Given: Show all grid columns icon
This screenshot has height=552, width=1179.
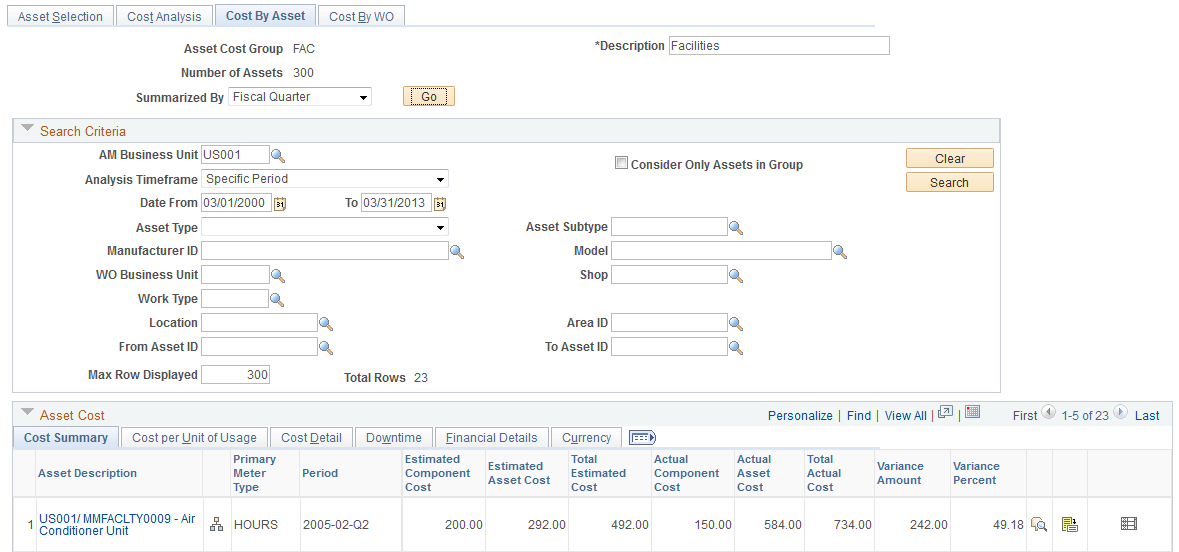Looking at the screenshot, I should [x=643, y=438].
